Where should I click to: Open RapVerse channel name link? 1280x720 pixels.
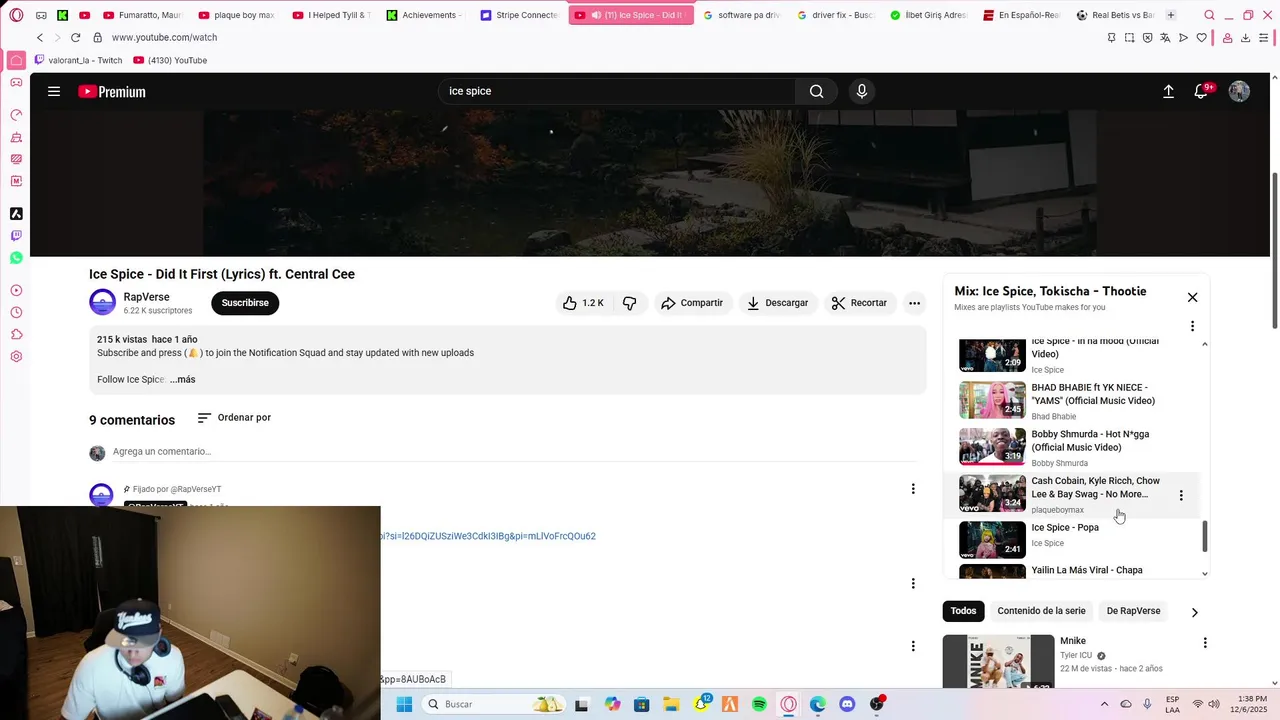click(146, 297)
